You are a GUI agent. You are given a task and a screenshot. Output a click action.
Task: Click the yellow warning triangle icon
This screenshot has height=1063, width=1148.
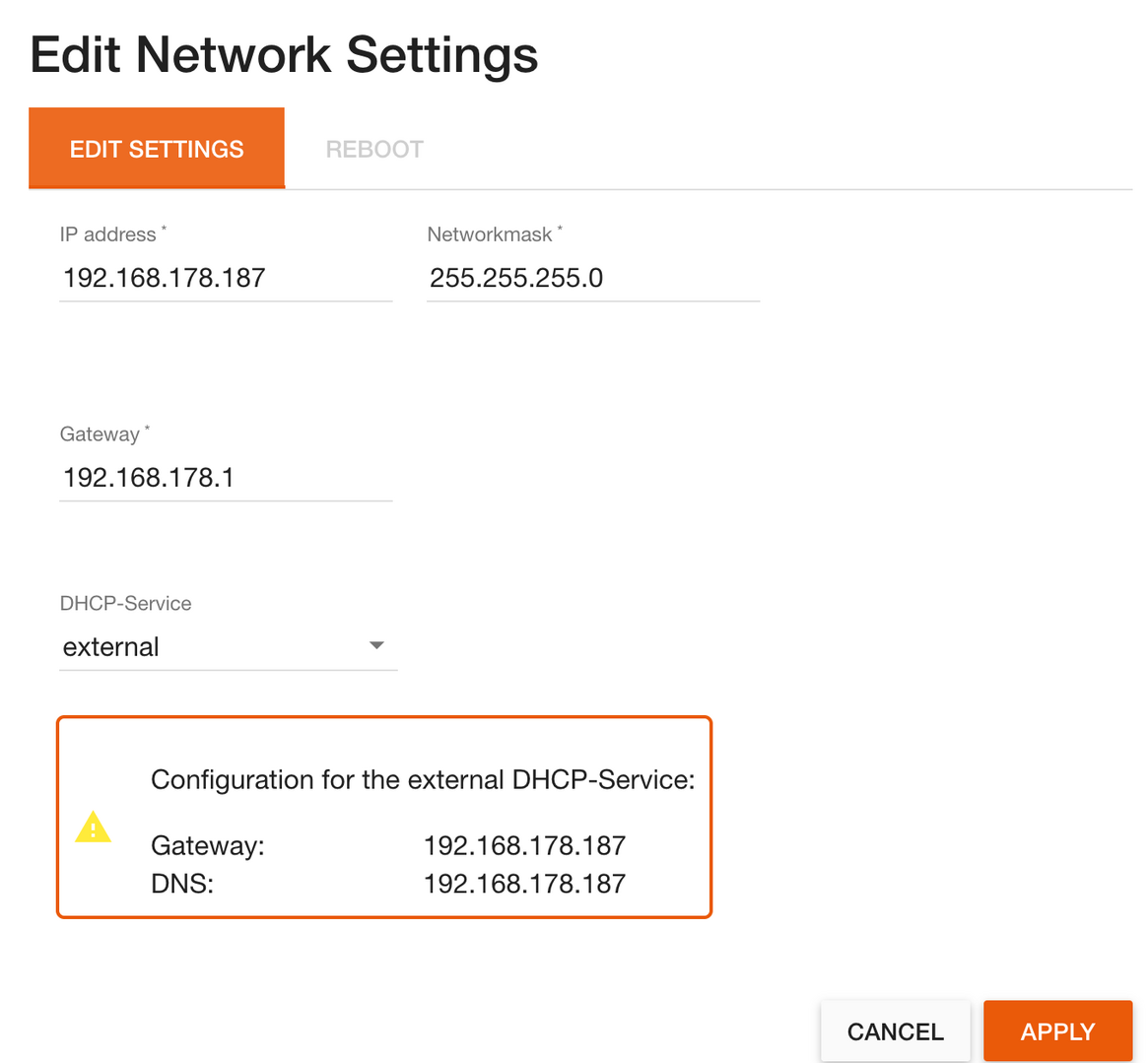(93, 828)
